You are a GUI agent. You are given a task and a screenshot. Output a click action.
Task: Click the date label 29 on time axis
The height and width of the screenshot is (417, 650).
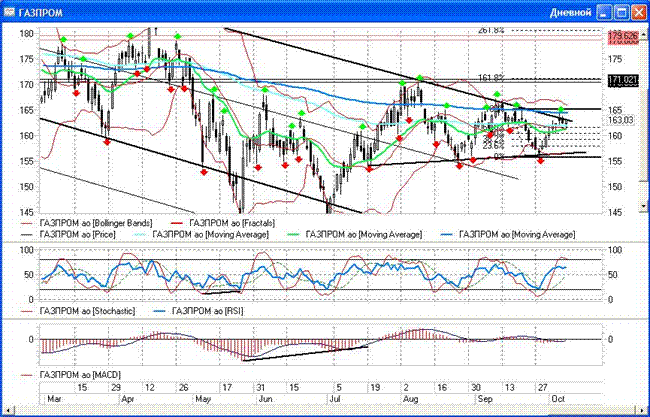pos(115,388)
